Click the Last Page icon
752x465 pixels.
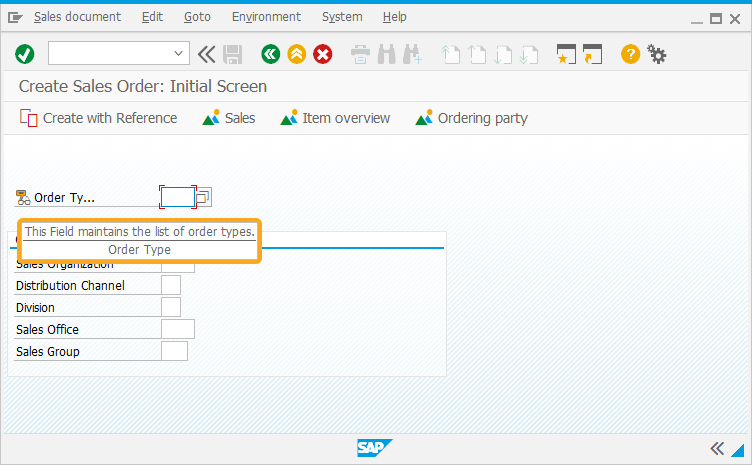pyautogui.click(x=529, y=54)
